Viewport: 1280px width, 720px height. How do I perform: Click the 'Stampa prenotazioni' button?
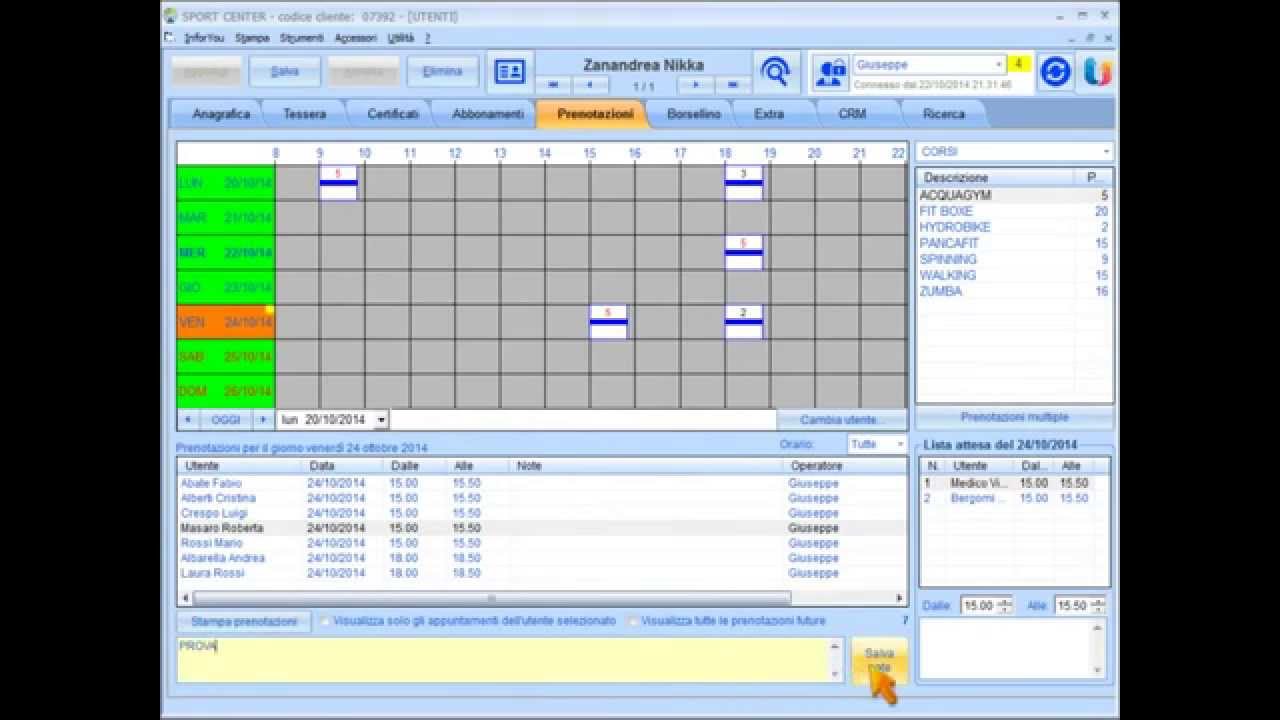coord(244,621)
